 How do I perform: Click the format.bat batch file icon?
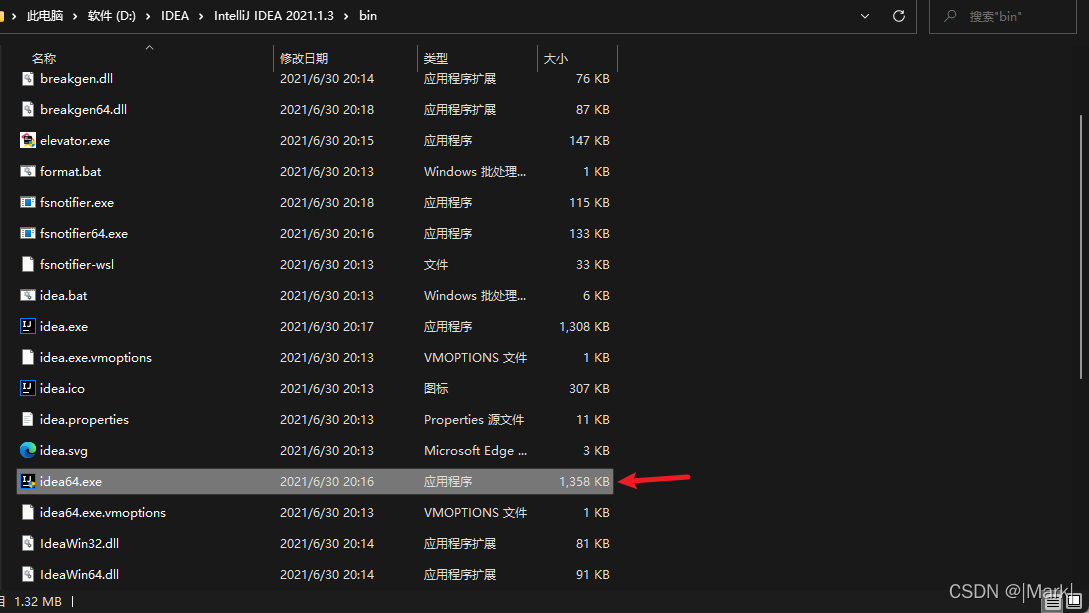[x=27, y=171]
